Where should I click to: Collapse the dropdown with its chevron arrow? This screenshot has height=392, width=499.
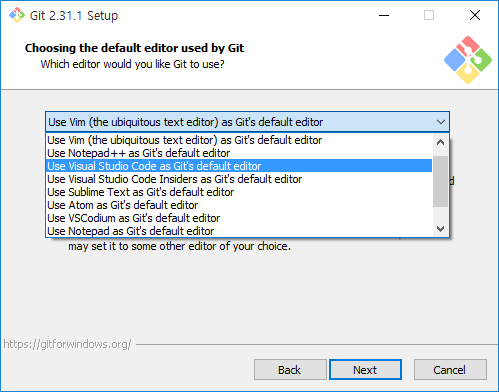point(441,122)
